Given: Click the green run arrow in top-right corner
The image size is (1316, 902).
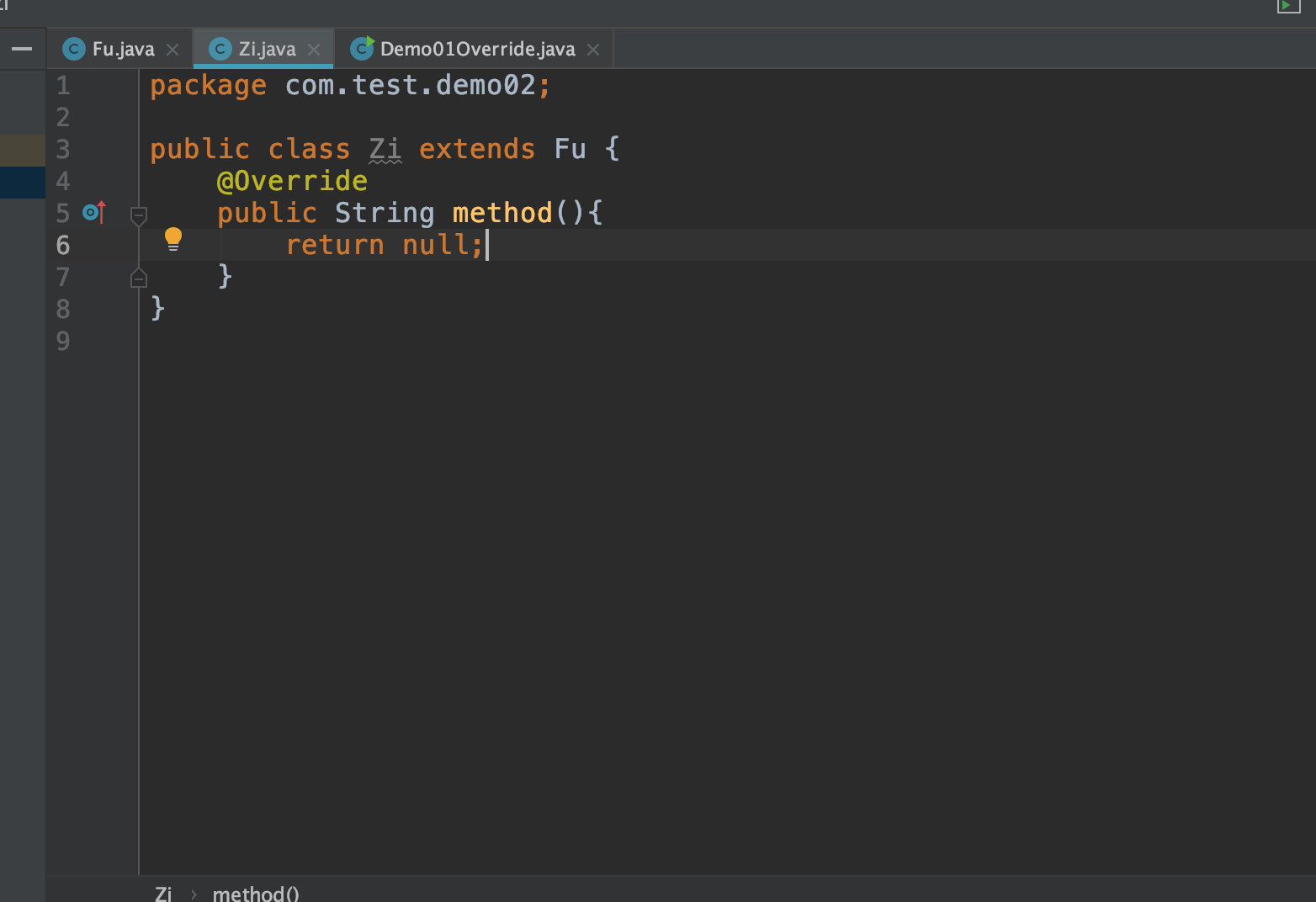Looking at the screenshot, I should tap(1287, 6).
